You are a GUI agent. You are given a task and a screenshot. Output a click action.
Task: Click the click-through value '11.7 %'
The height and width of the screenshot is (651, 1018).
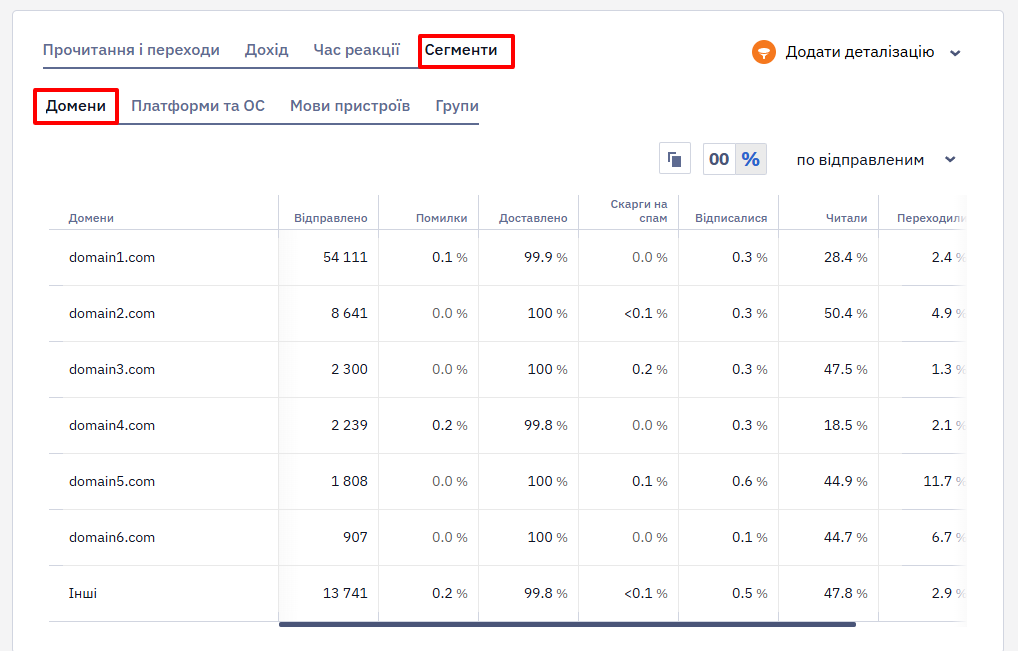pyautogui.click(x=945, y=482)
